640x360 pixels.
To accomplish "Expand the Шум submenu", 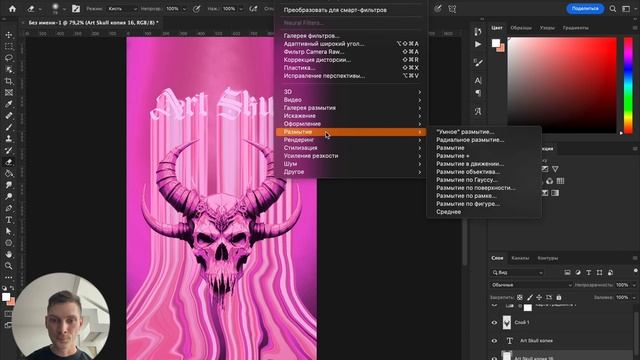I will click(351, 164).
